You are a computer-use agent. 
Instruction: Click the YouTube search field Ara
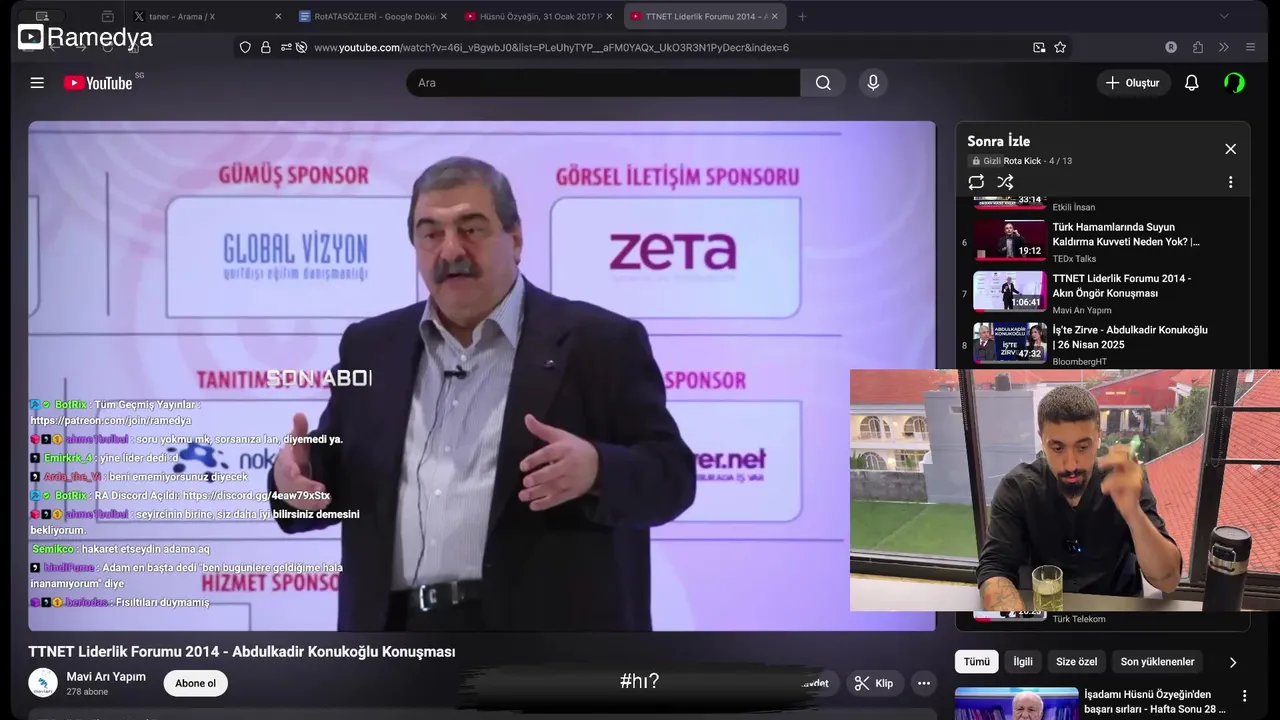pyautogui.click(x=603, y=83)
